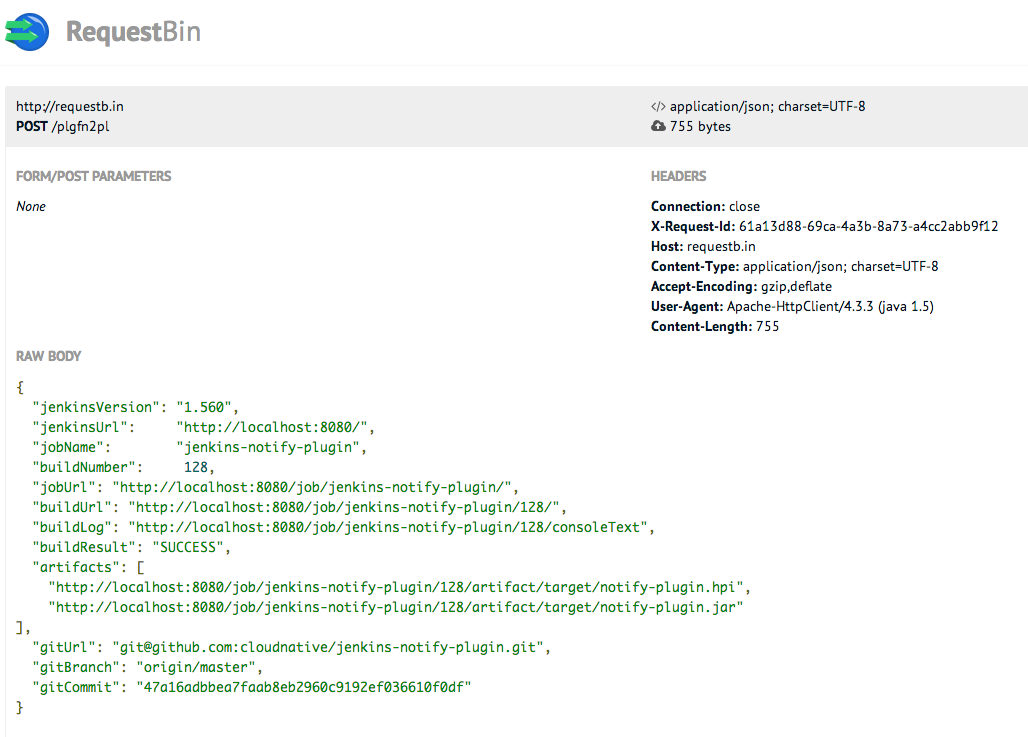Click the User-Agent Apache-HttpClient header
This screenshot has height=737, width=1028.
pyautogui.click(x=793, y=307)
